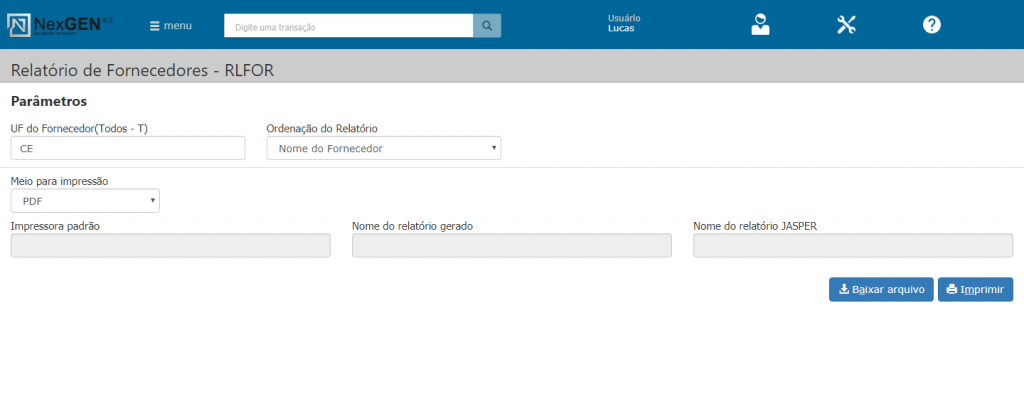The height and width of the screenshot is (404, 1024).
Task: Focus the 'Digite uma transação' search box
Action: (x=348, y=26)
